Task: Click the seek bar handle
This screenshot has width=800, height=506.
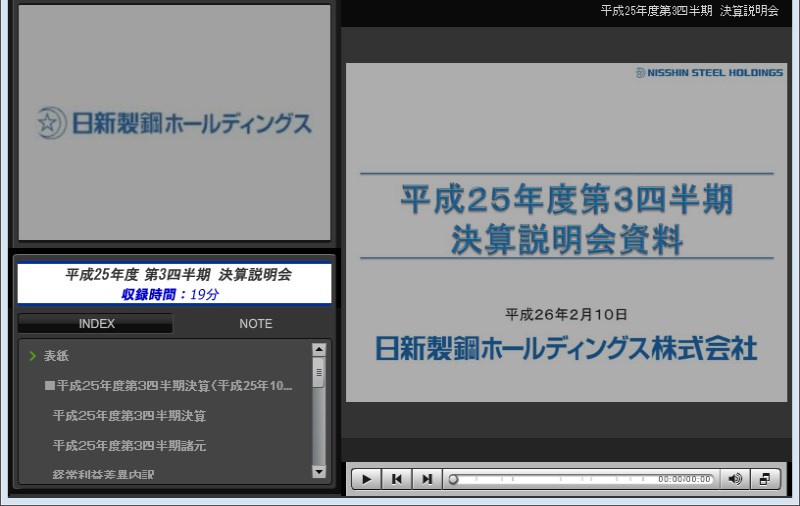Action: click(x=453, y=479)
